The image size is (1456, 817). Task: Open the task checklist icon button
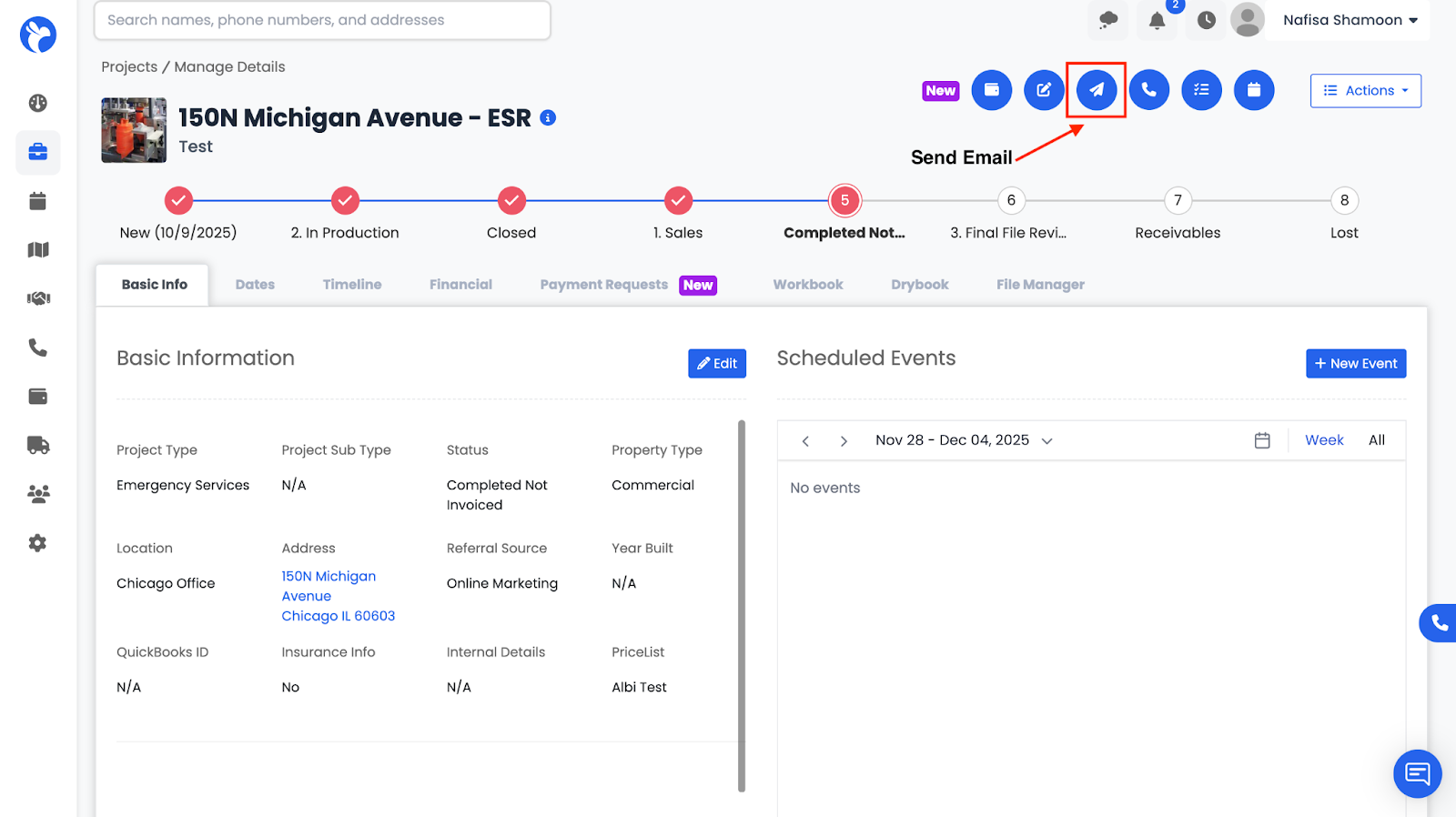[1201, 90]
